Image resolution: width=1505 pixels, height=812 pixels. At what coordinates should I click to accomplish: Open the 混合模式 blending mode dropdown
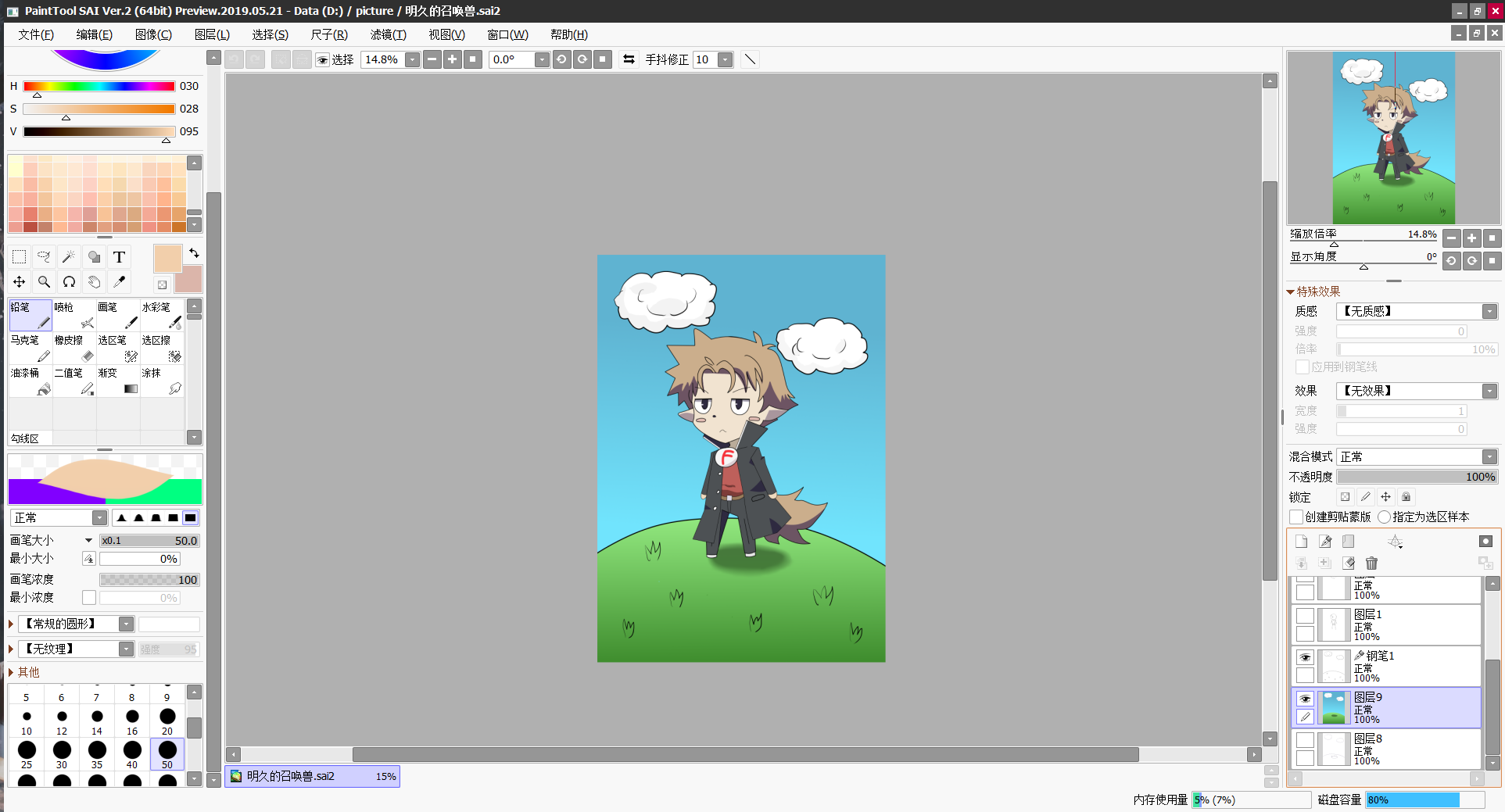(1489, 456)
